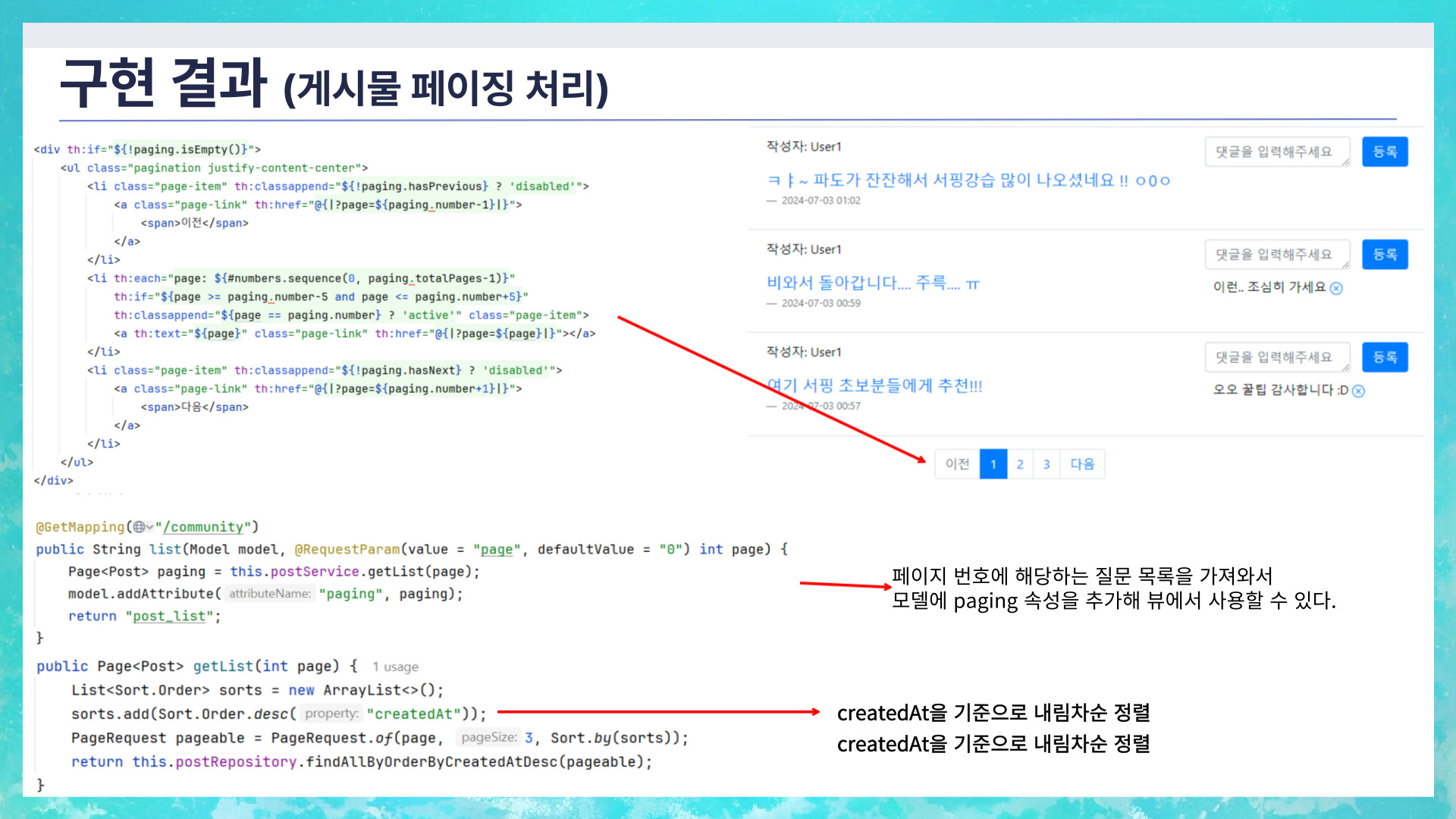Click the 'pageSize:' inlay hint

489,737
